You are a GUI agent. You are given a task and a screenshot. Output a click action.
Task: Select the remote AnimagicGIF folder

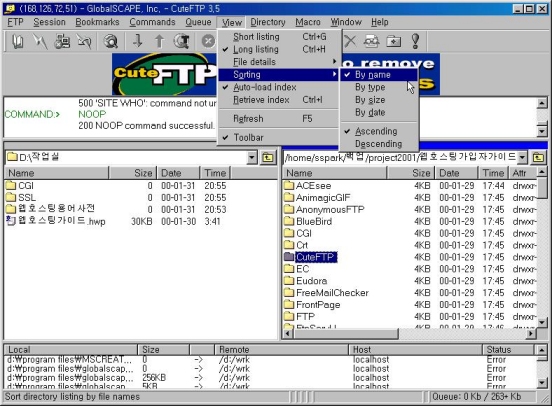coord(317,198)
